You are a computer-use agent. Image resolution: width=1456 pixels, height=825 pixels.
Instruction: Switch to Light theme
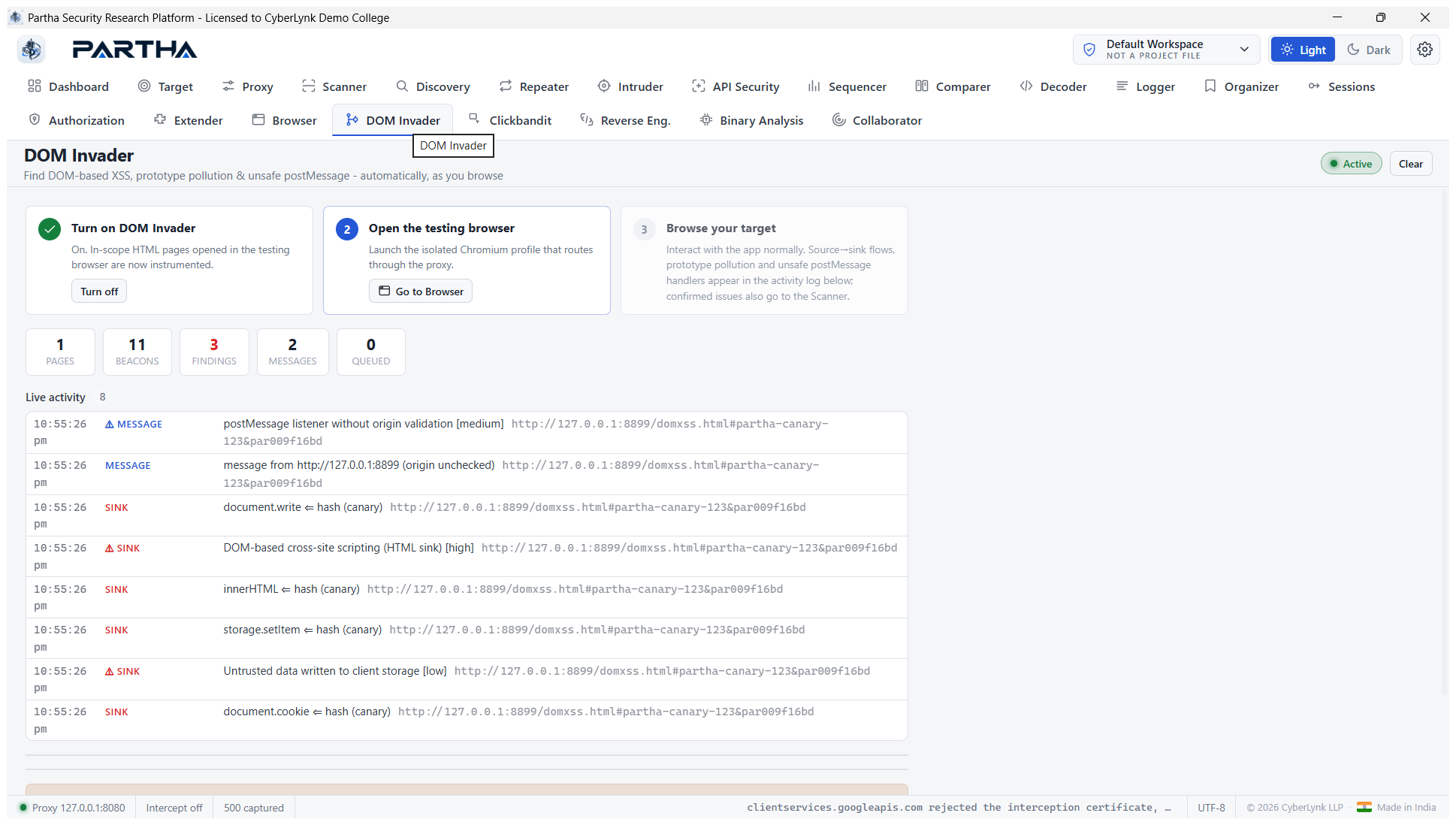(1303, 50)
